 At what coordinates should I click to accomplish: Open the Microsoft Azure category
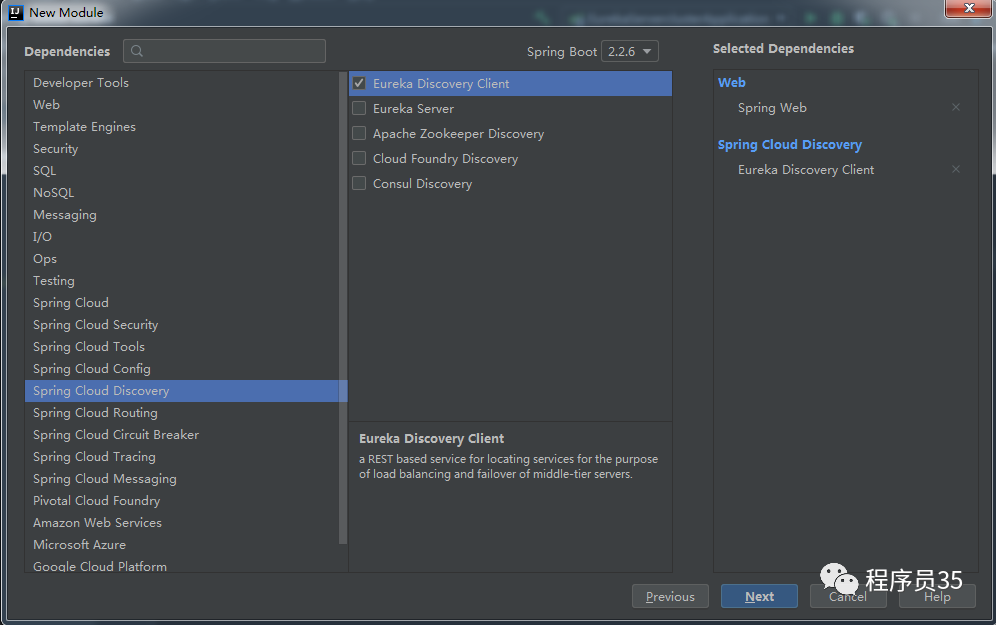point(182,545)
